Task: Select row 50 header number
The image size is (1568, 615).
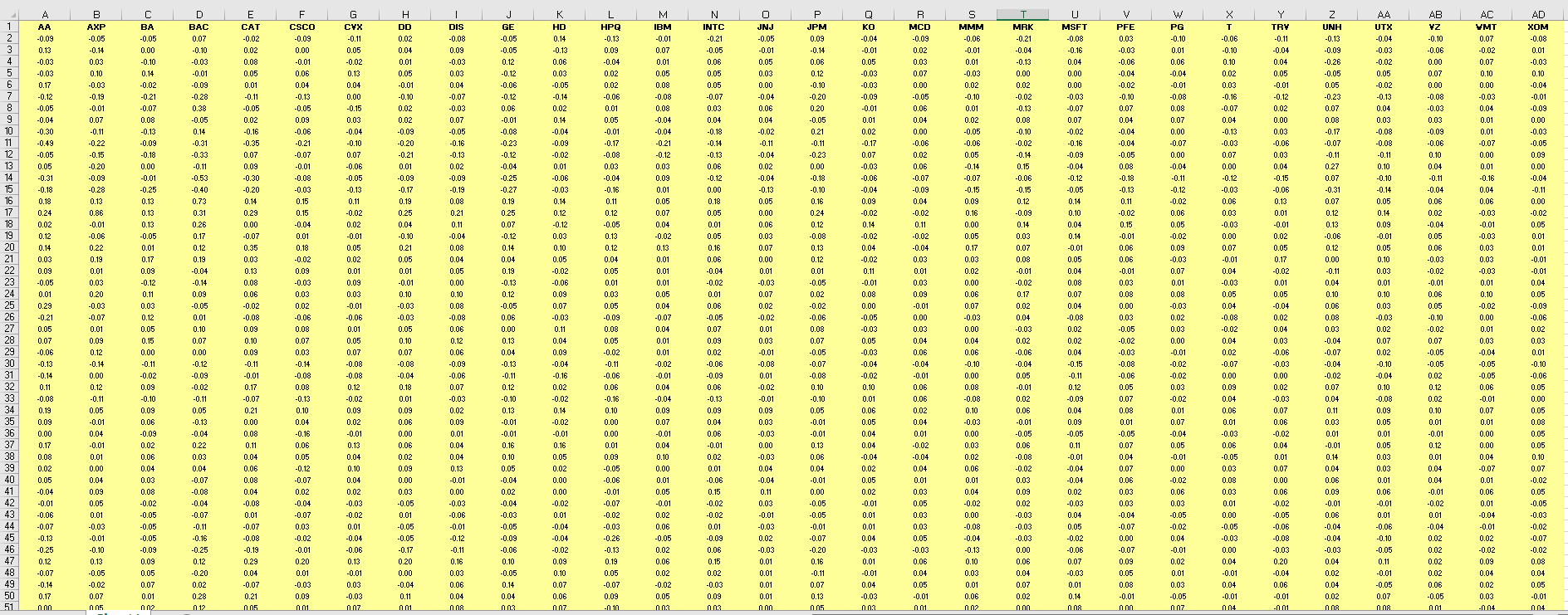Action: click(9, 596)
